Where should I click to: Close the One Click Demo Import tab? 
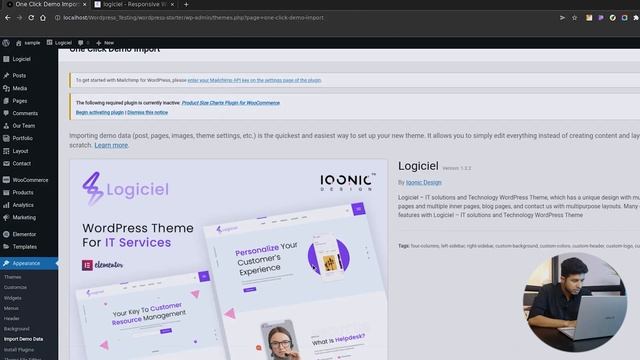[84, 4]
